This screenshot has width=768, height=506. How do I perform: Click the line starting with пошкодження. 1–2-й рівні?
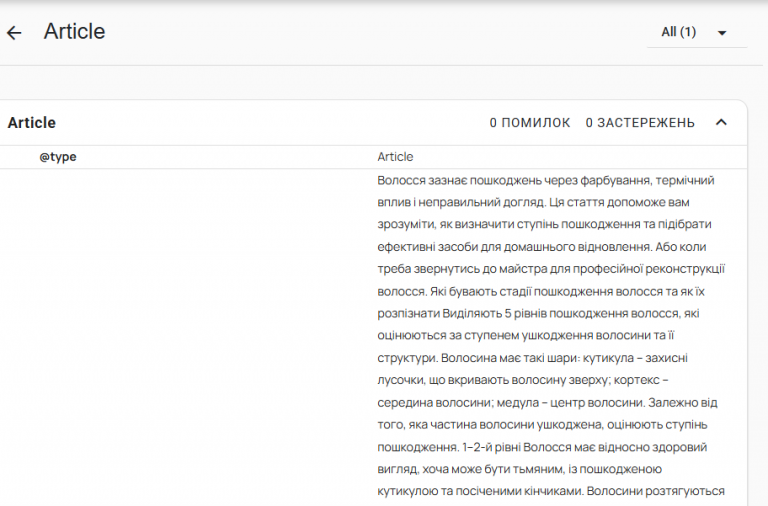(542, 447)
